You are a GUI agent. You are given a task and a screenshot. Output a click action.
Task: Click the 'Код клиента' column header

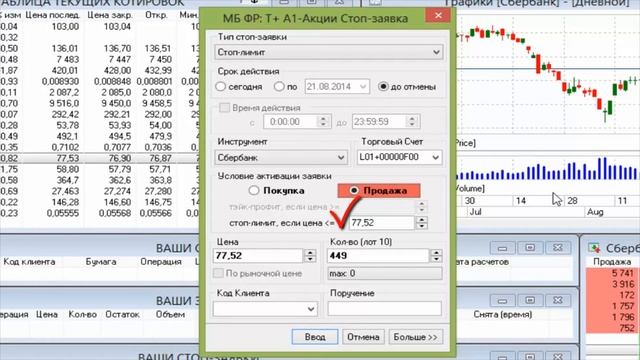tap(29, 262)
